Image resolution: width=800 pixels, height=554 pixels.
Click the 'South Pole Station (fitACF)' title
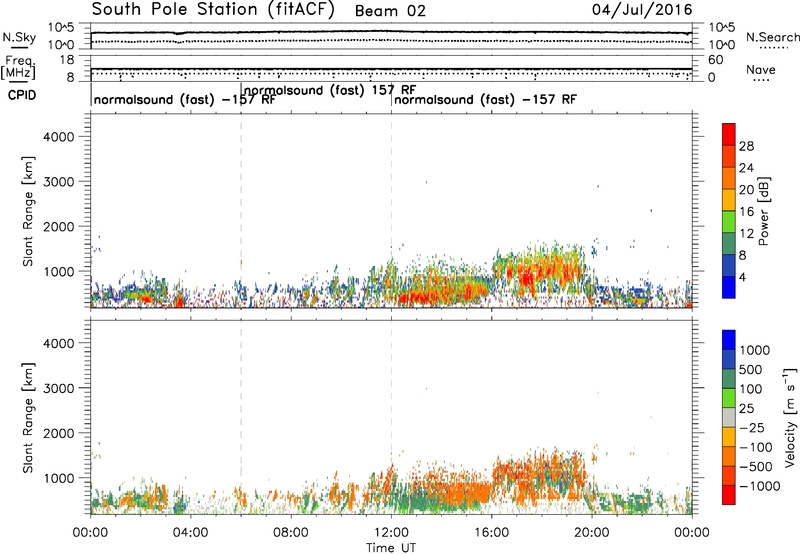(x=213, y=10)
